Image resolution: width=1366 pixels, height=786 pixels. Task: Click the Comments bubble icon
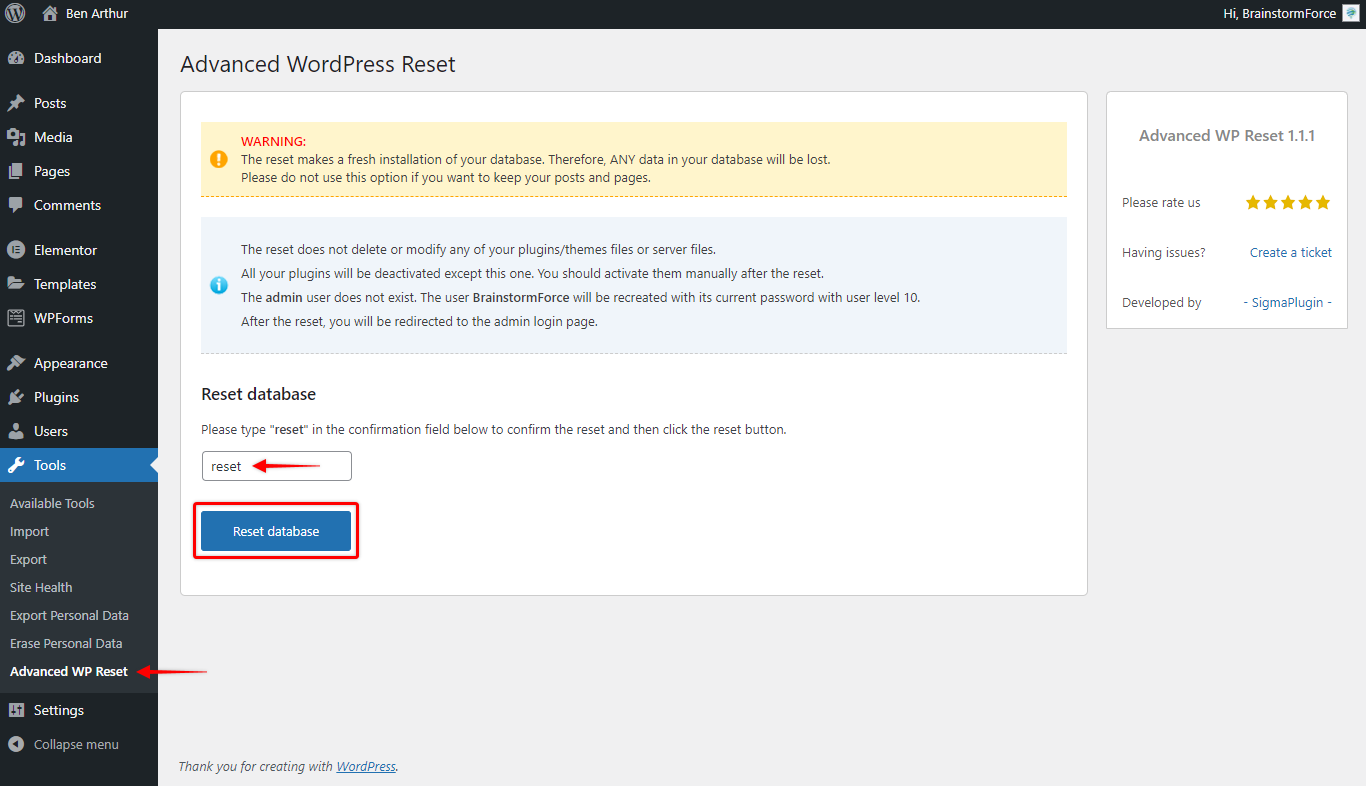tap(16, 205)
